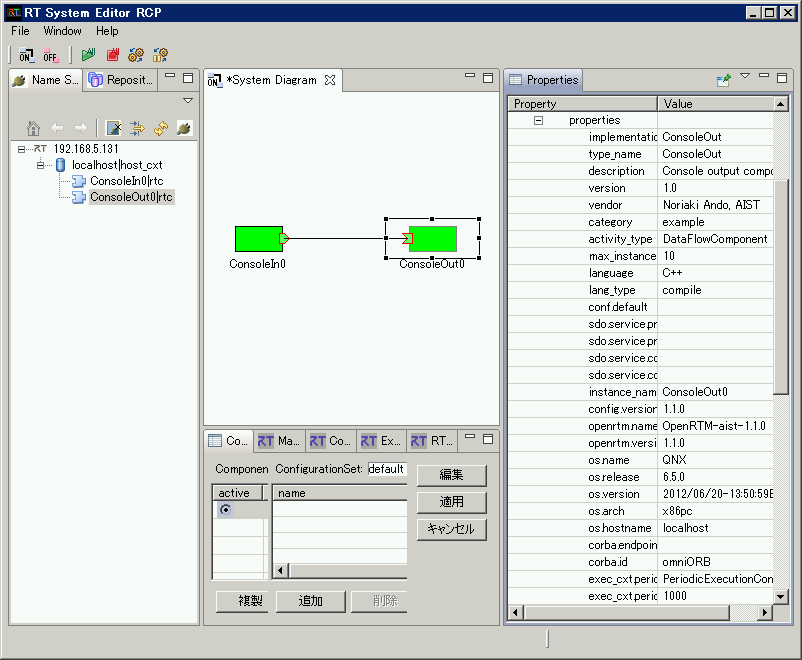Select the Properties tab
This screenshot has height=660, width=802.
(x=544, y=80)
